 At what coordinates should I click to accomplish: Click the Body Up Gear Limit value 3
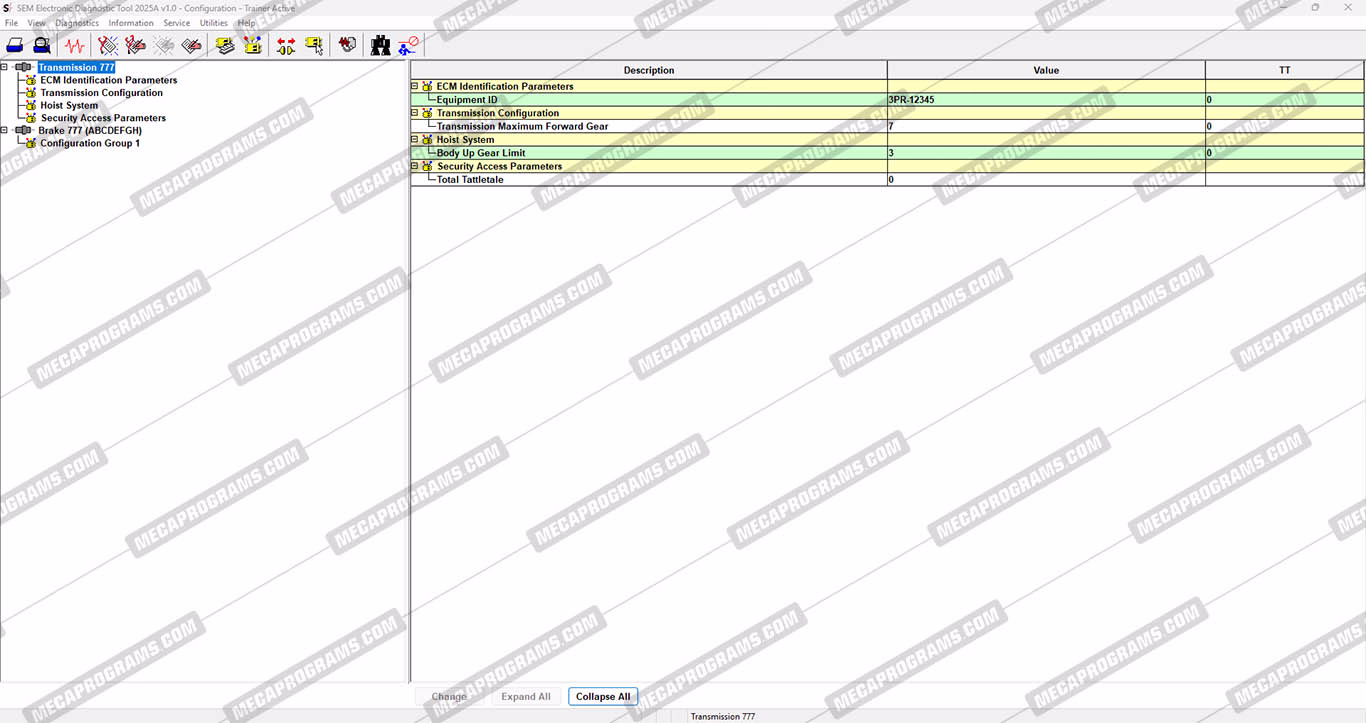(891, 153)
